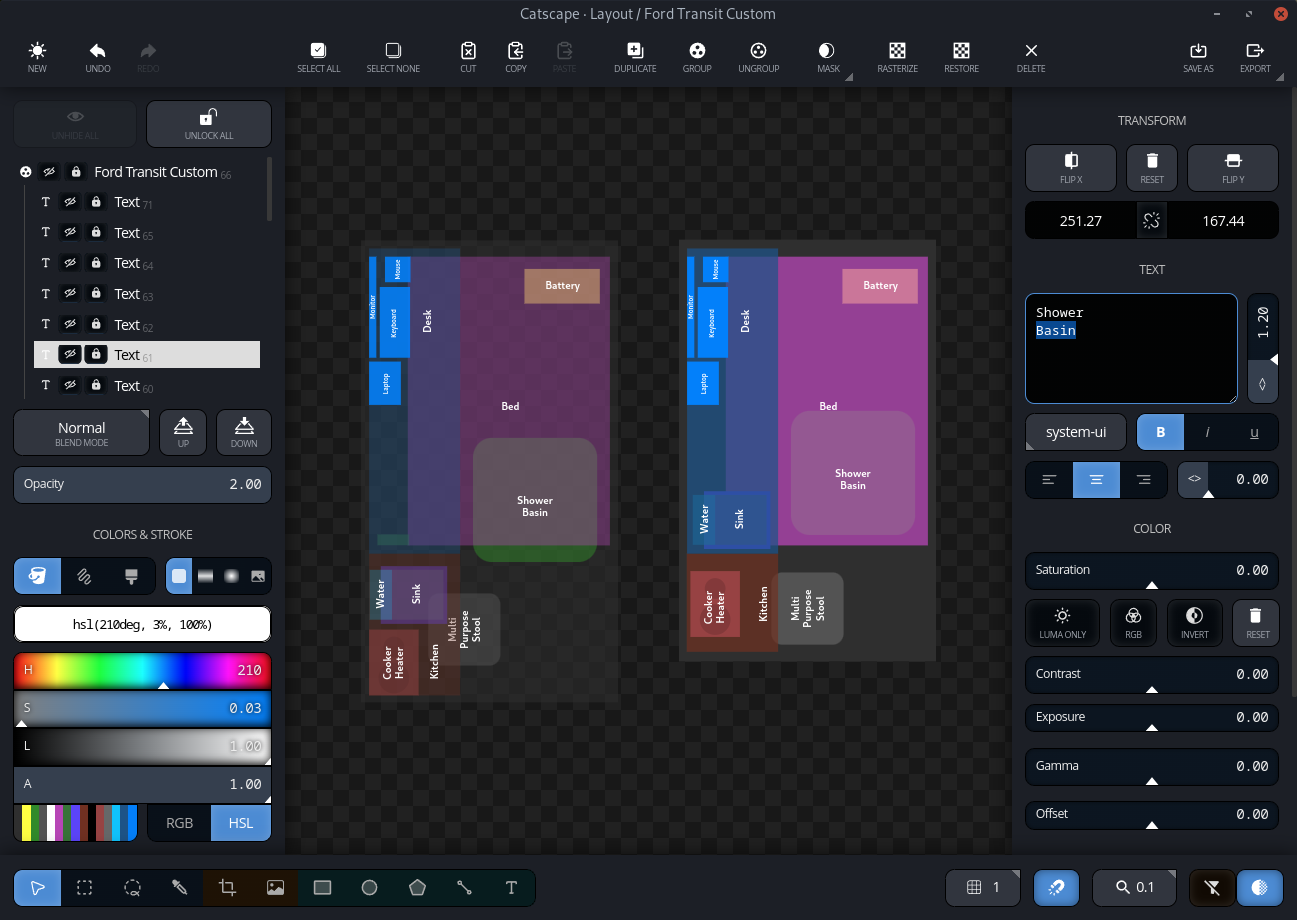This screenshot has height=920, width=1297.
Task: Switch color mode to RGB tab
Action: tap(180, 823)
